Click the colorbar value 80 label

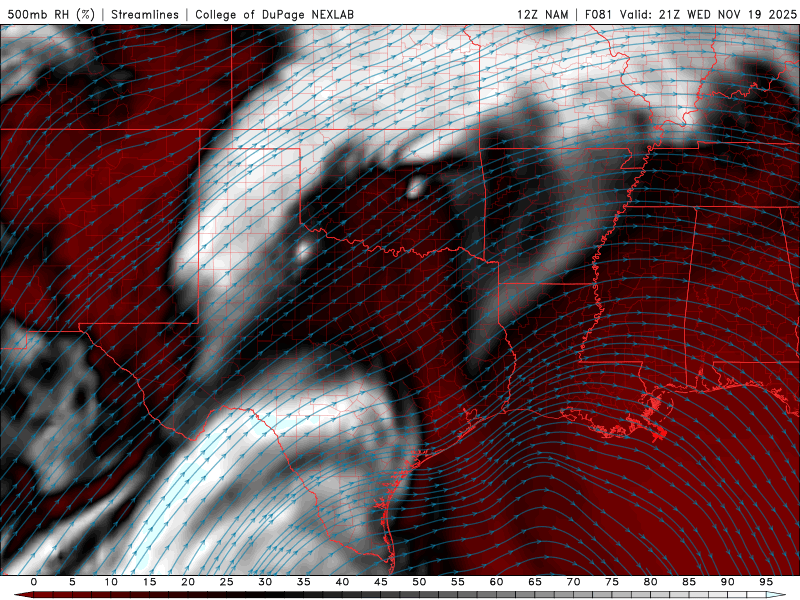tap(650, 582)
